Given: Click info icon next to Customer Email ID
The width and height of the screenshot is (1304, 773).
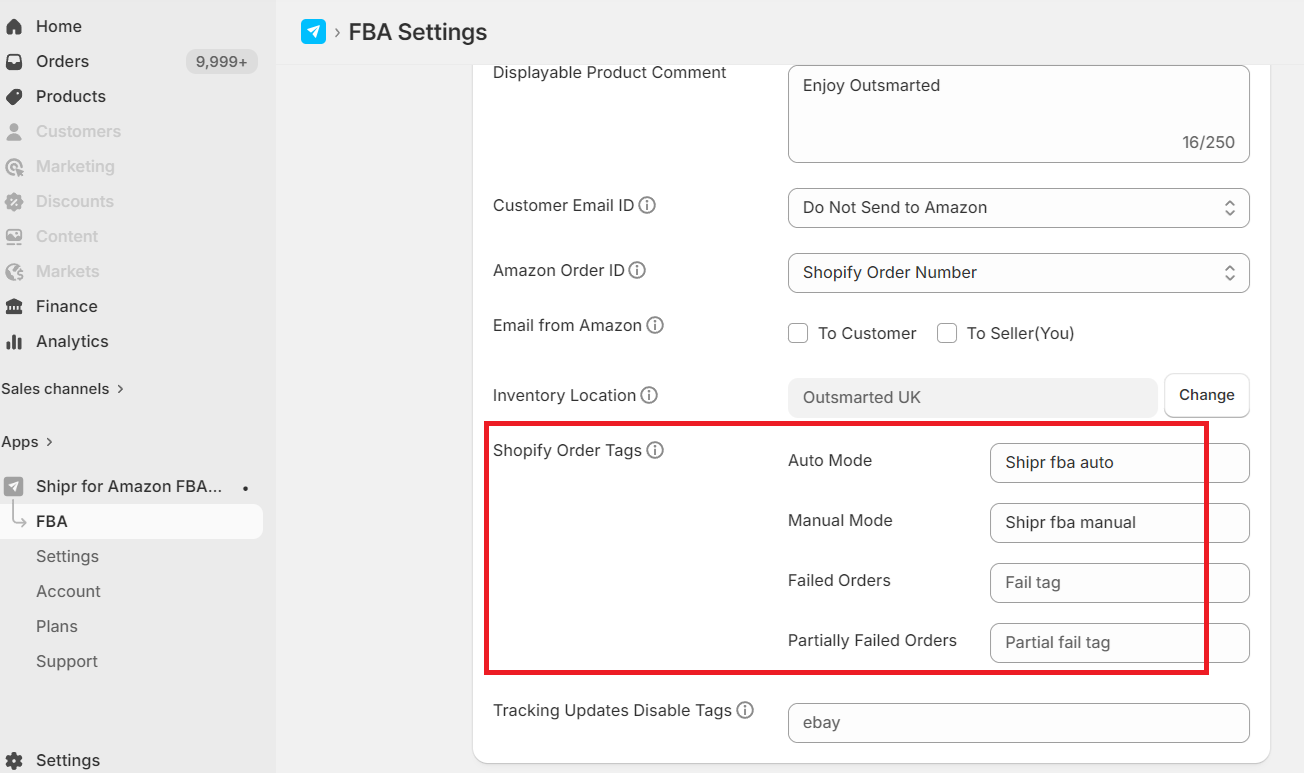Looking at the screenshot, I should 647,206.
